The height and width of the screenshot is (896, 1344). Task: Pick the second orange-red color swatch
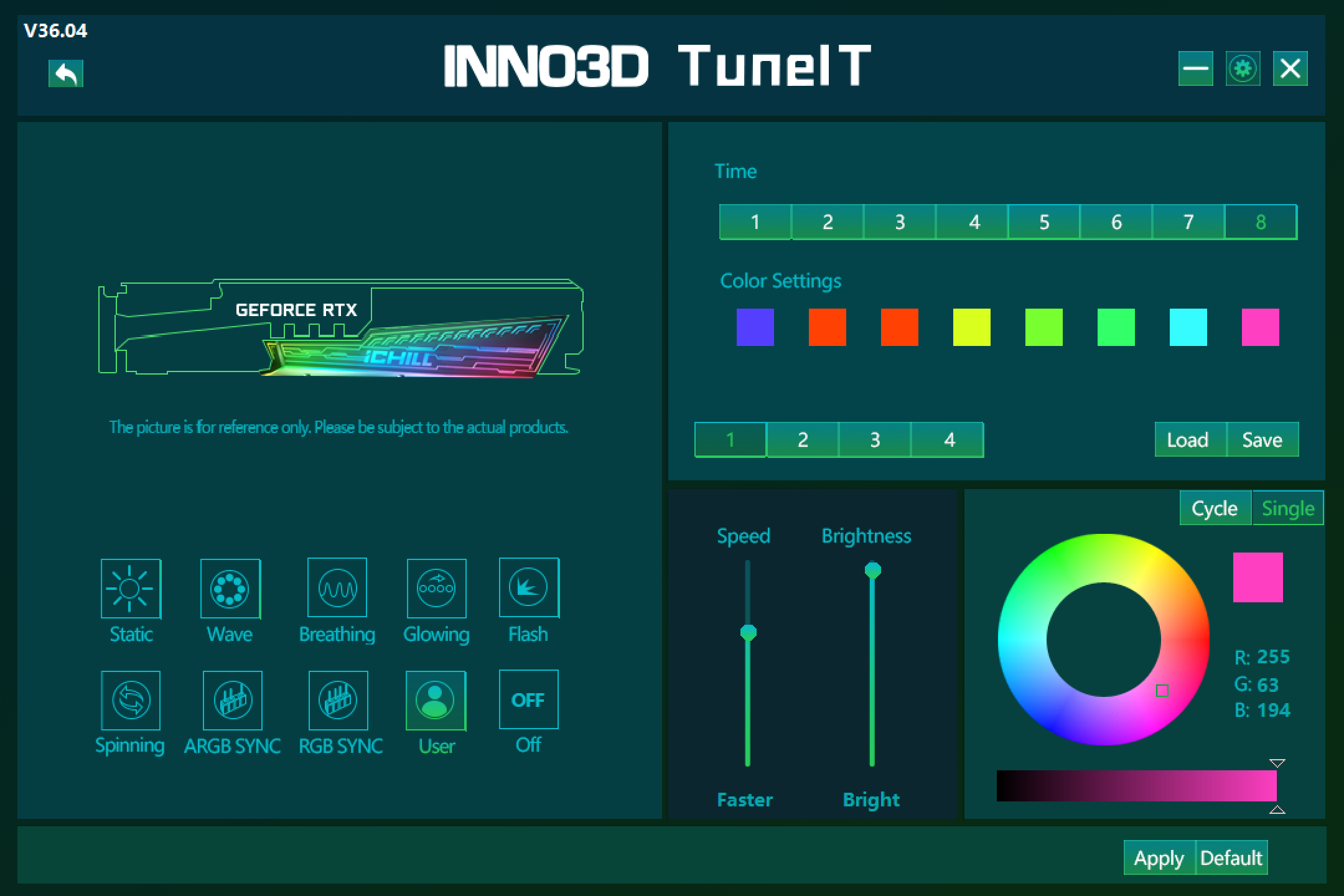[x=900, y=327]
